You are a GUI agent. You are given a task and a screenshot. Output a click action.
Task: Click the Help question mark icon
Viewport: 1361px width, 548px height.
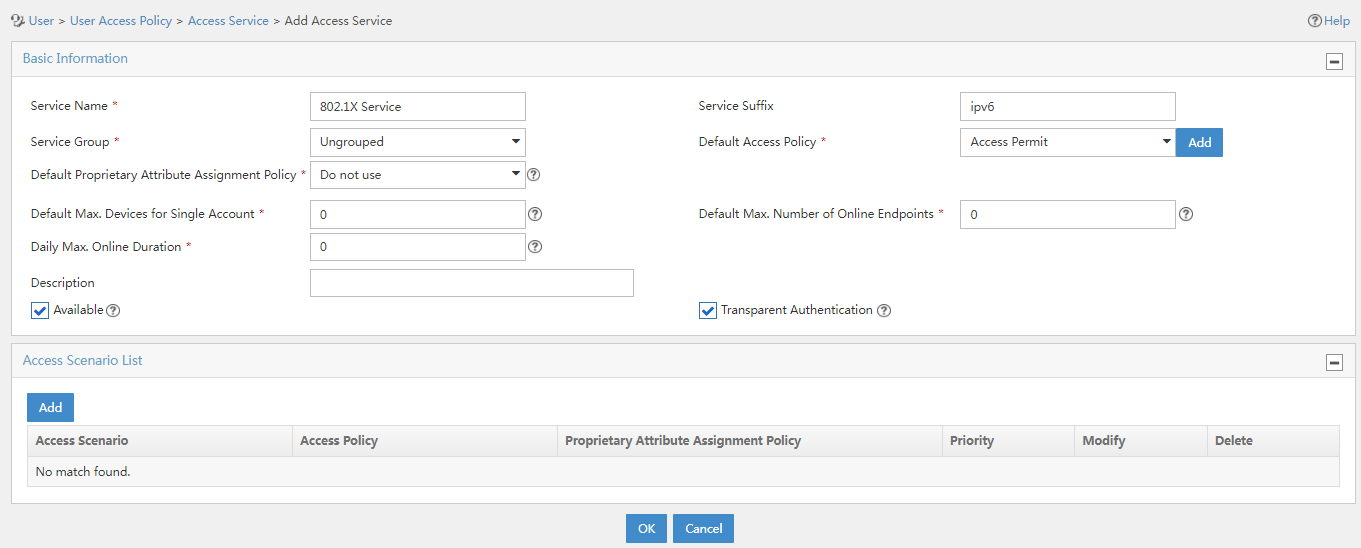(x=1314, y=21)
